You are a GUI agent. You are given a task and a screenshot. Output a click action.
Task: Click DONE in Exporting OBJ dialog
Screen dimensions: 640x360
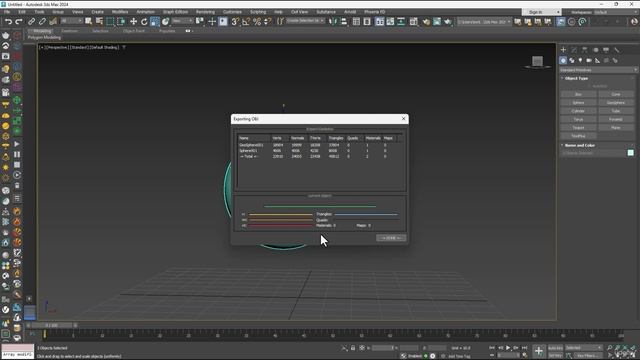click(391, 238)
